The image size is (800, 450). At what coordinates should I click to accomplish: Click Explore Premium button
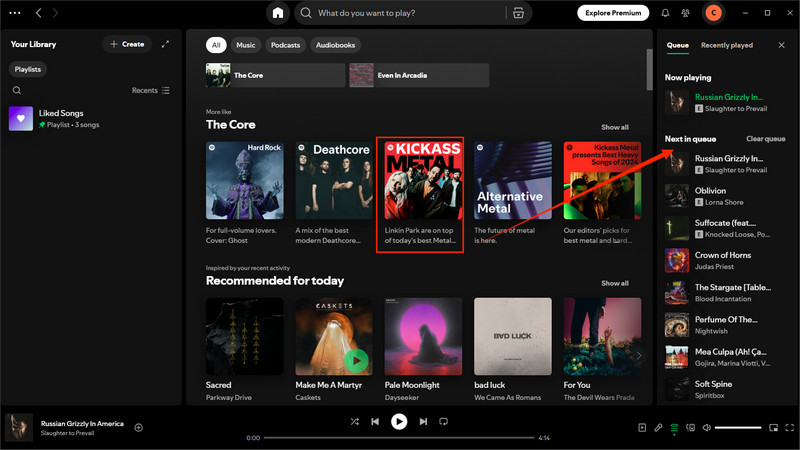tap(613, 13)
